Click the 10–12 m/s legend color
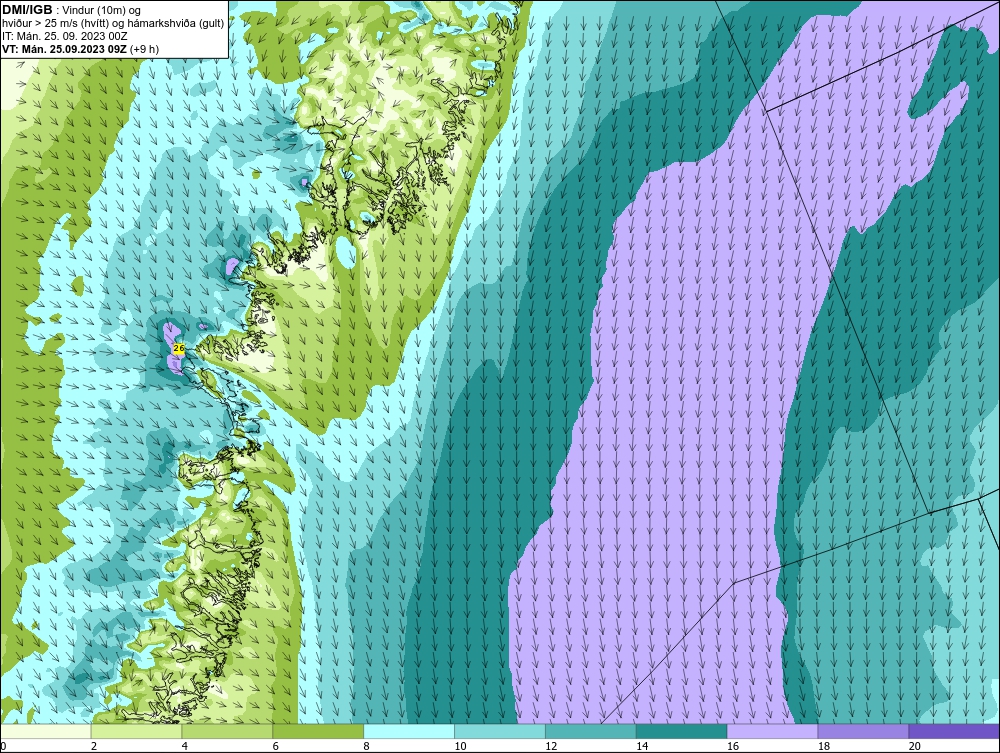 coord(499,731)
